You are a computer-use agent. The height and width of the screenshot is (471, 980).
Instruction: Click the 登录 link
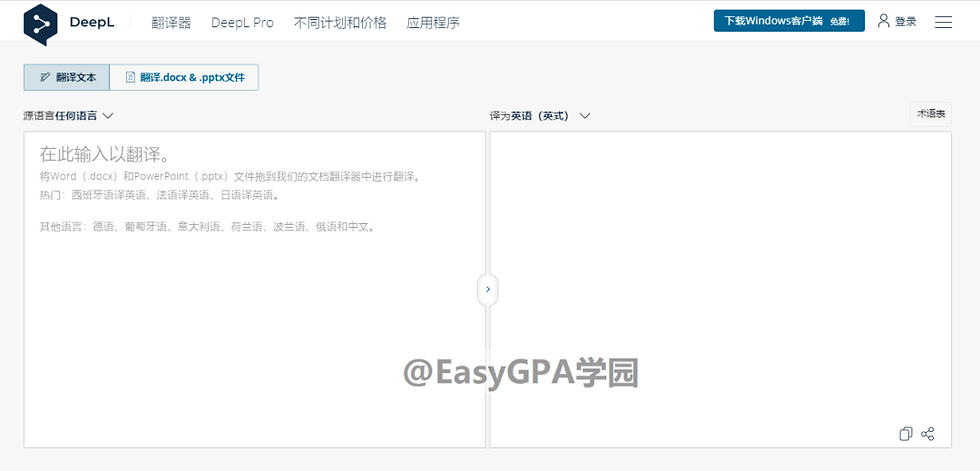[906, 22]
